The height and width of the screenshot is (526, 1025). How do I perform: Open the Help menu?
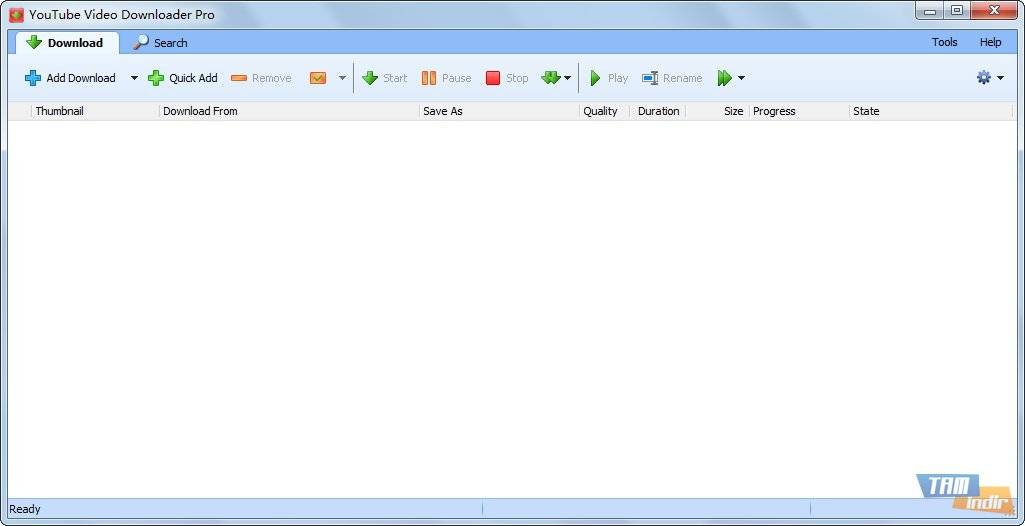[x=990, y=42]
